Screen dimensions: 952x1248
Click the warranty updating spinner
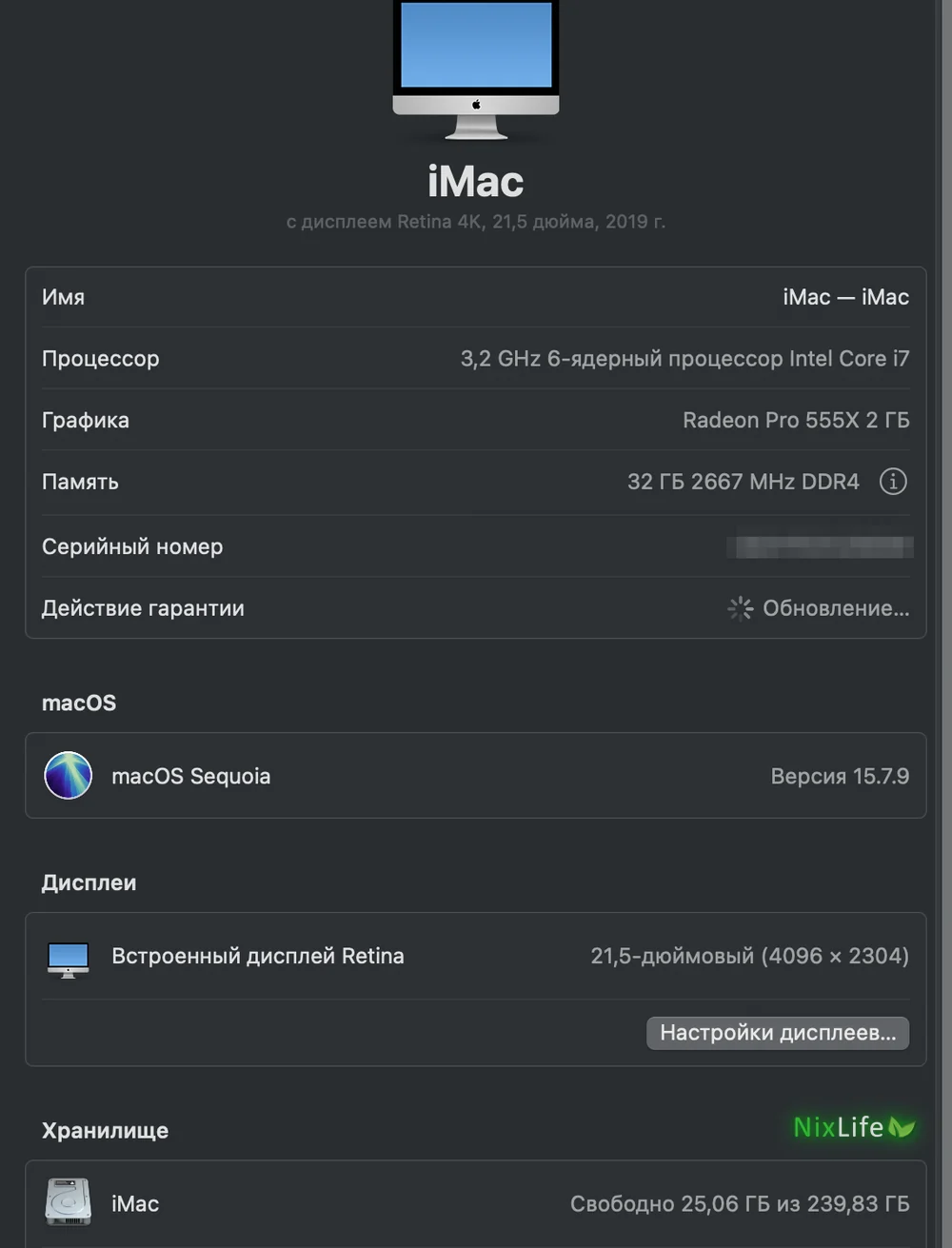[741, 608]
